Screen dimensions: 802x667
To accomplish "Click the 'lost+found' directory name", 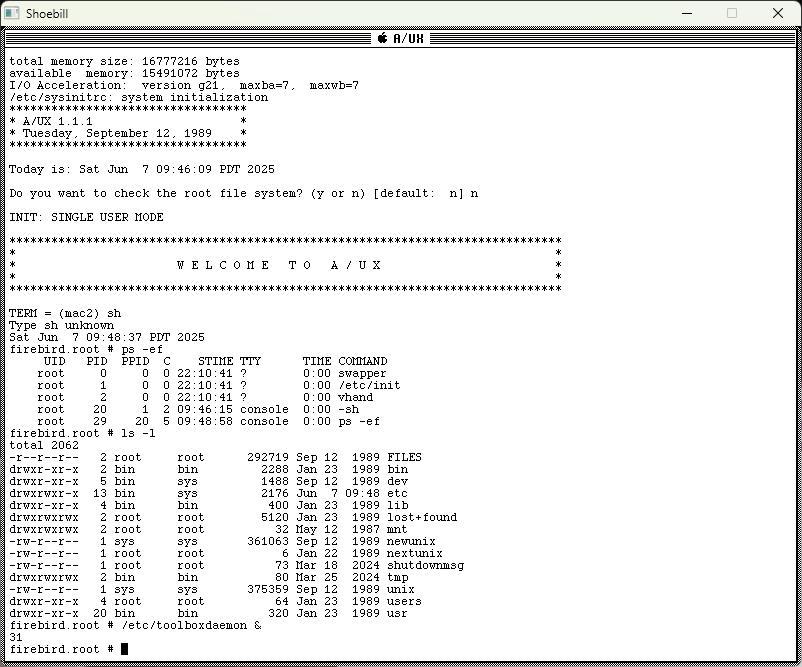I will coord(422,518).
